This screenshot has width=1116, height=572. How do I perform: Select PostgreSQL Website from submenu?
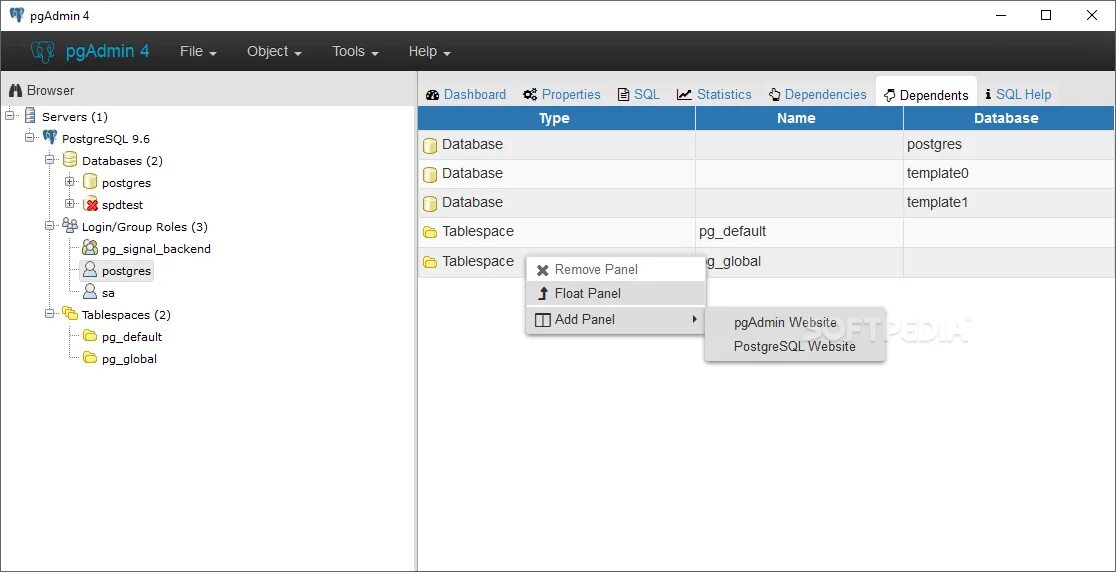click(794, 346)
